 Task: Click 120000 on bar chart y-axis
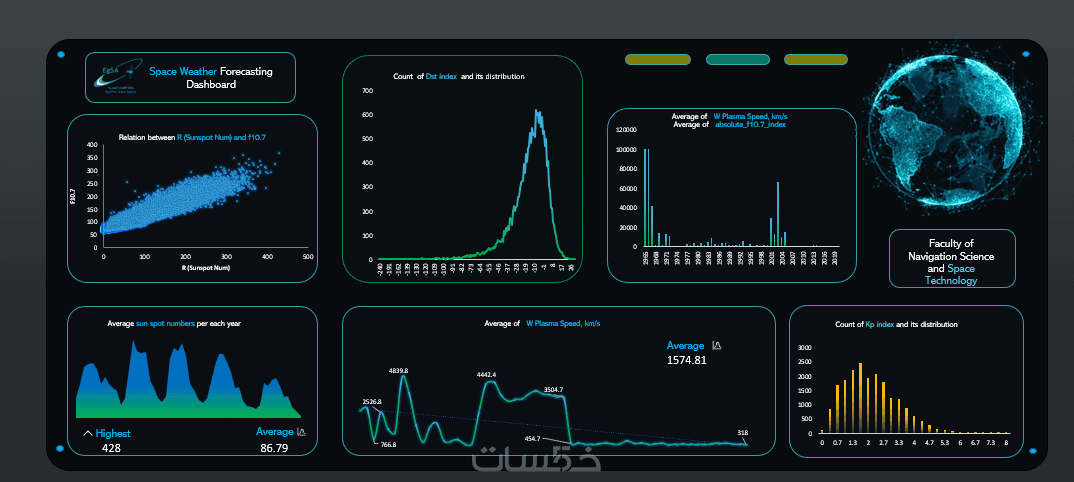coord(627,129)
